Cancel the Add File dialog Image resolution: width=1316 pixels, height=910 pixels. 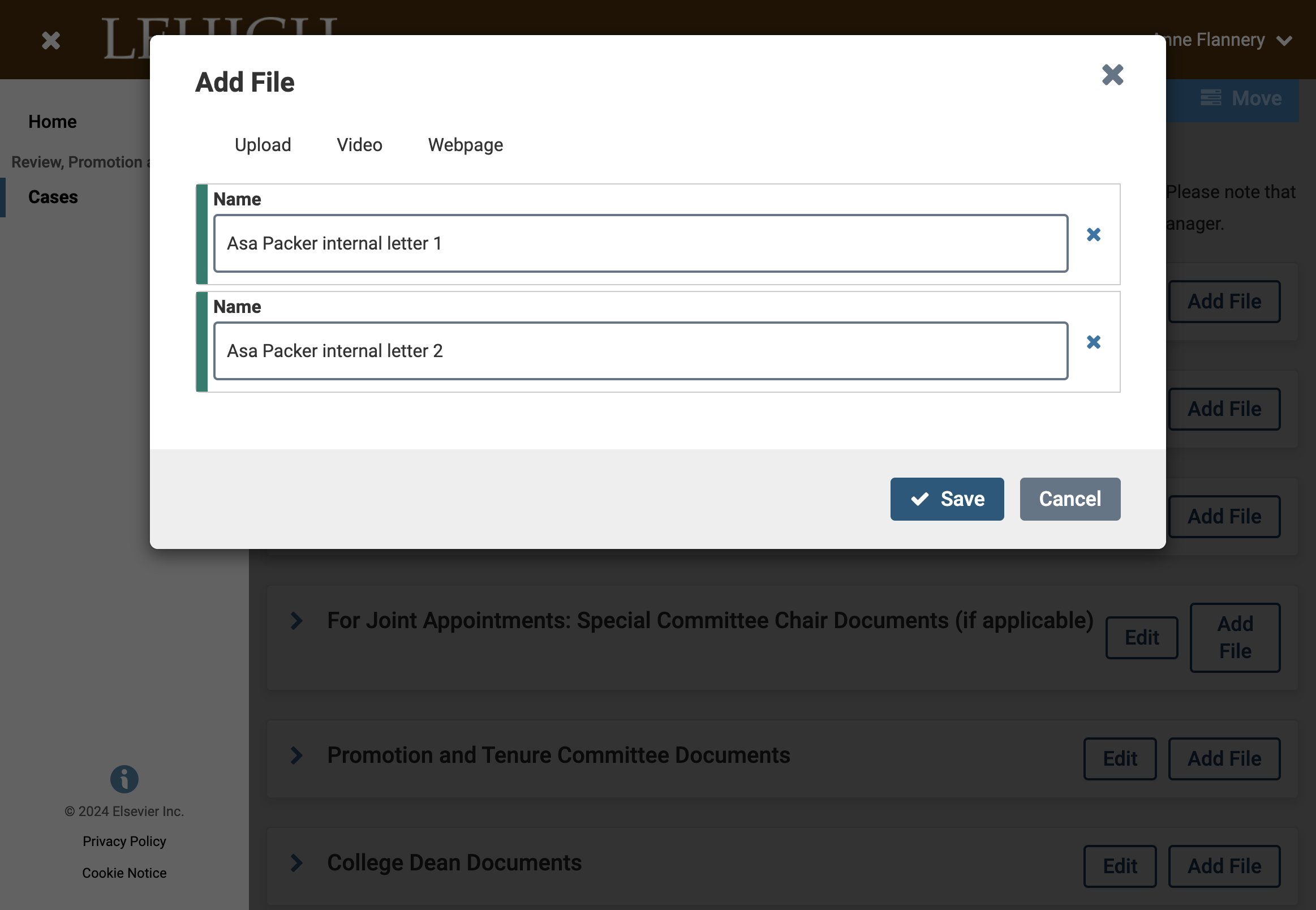[x=1070, y=499]
